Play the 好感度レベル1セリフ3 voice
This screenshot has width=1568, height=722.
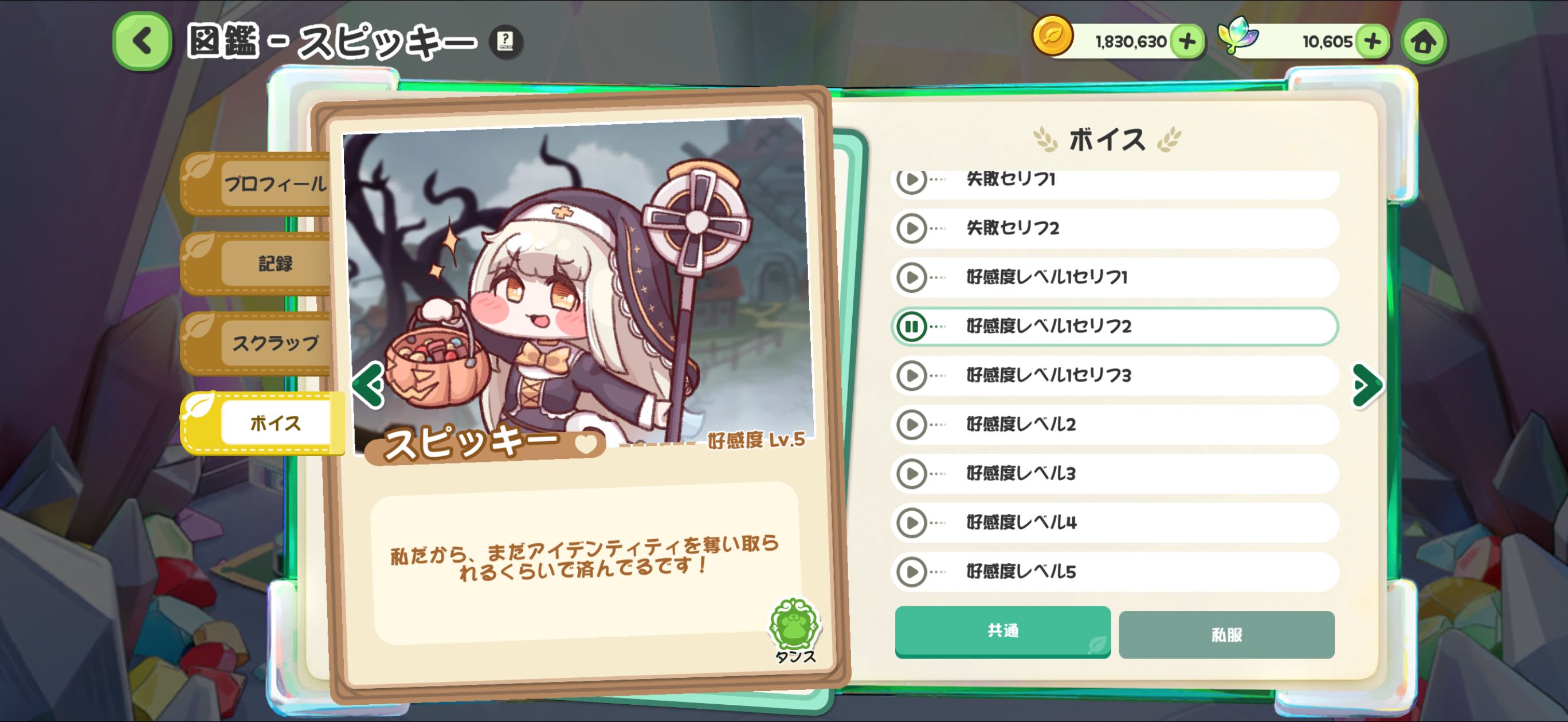[x=911, y=375]
